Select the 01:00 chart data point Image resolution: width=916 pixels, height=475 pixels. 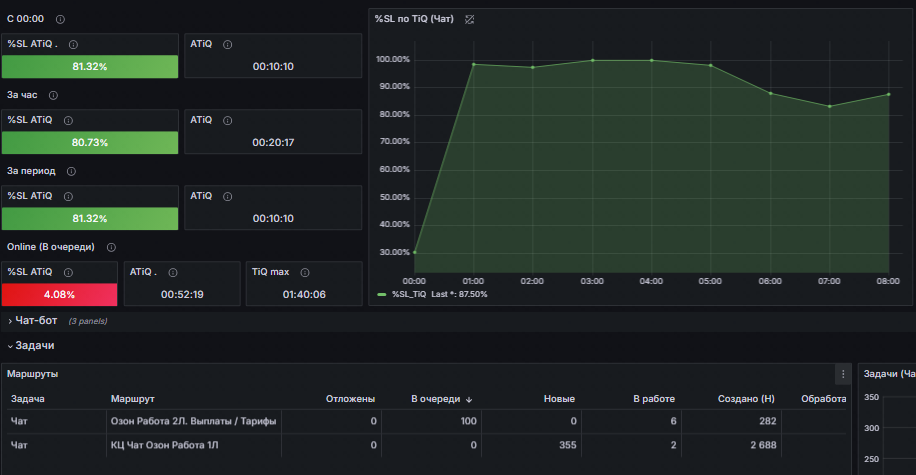[474, 64]
